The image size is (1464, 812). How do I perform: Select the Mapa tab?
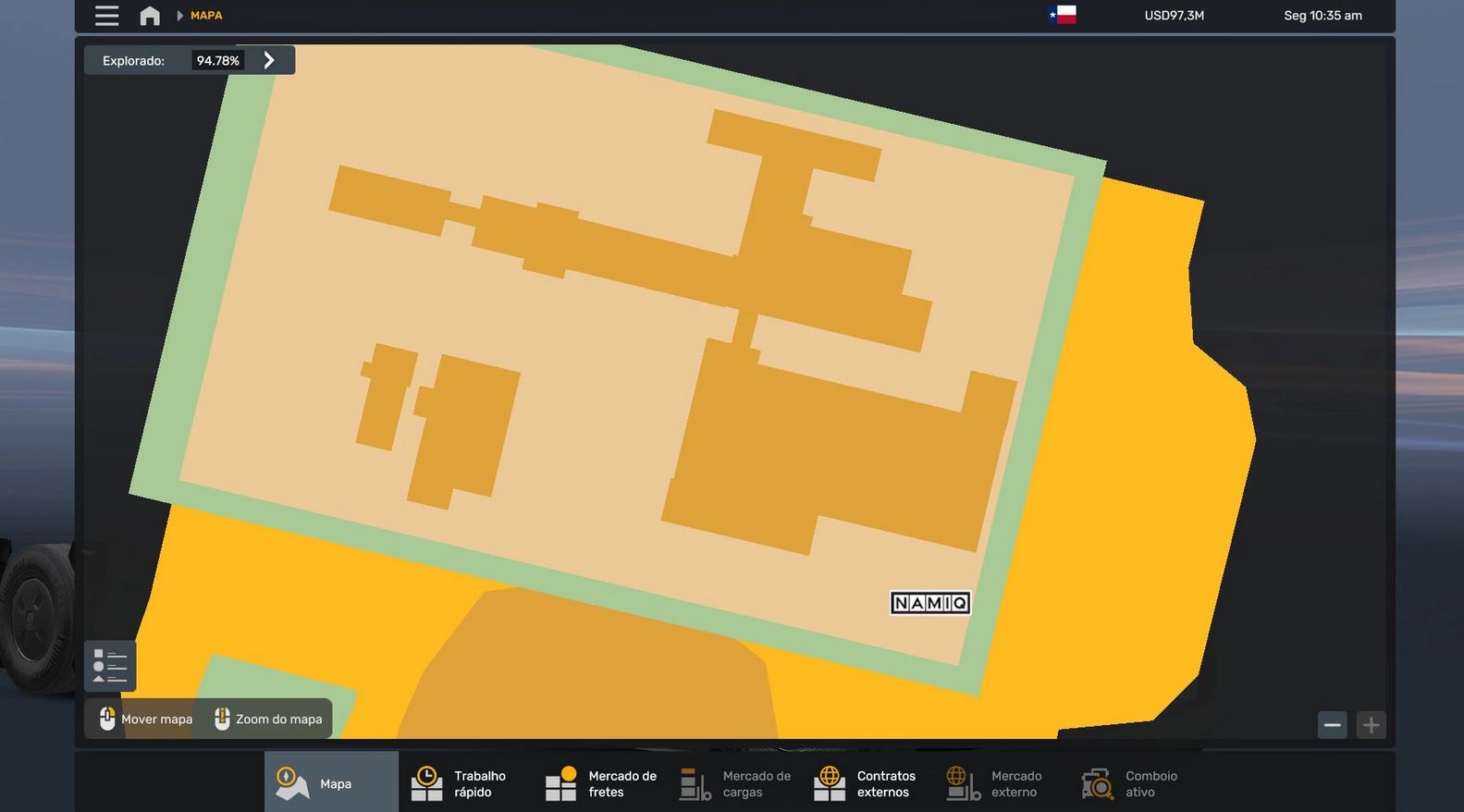(x=331, y=782)
